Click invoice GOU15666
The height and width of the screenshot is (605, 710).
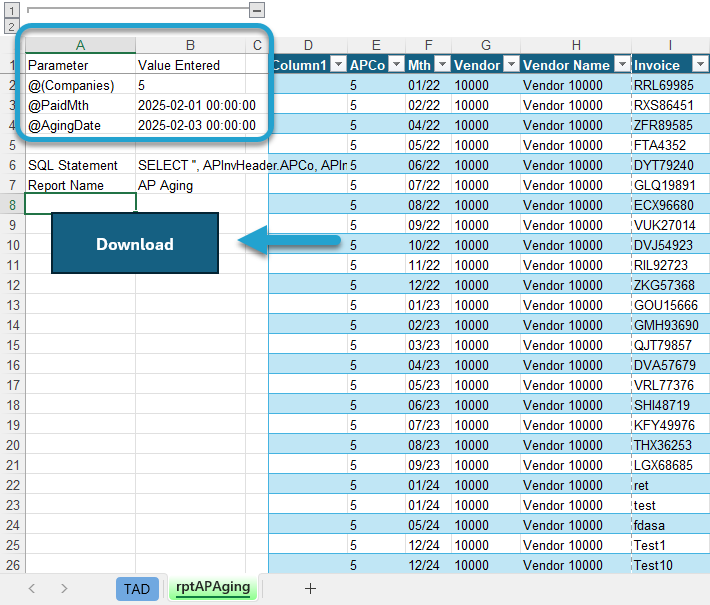pyautogui.click(x=670, y=305)
